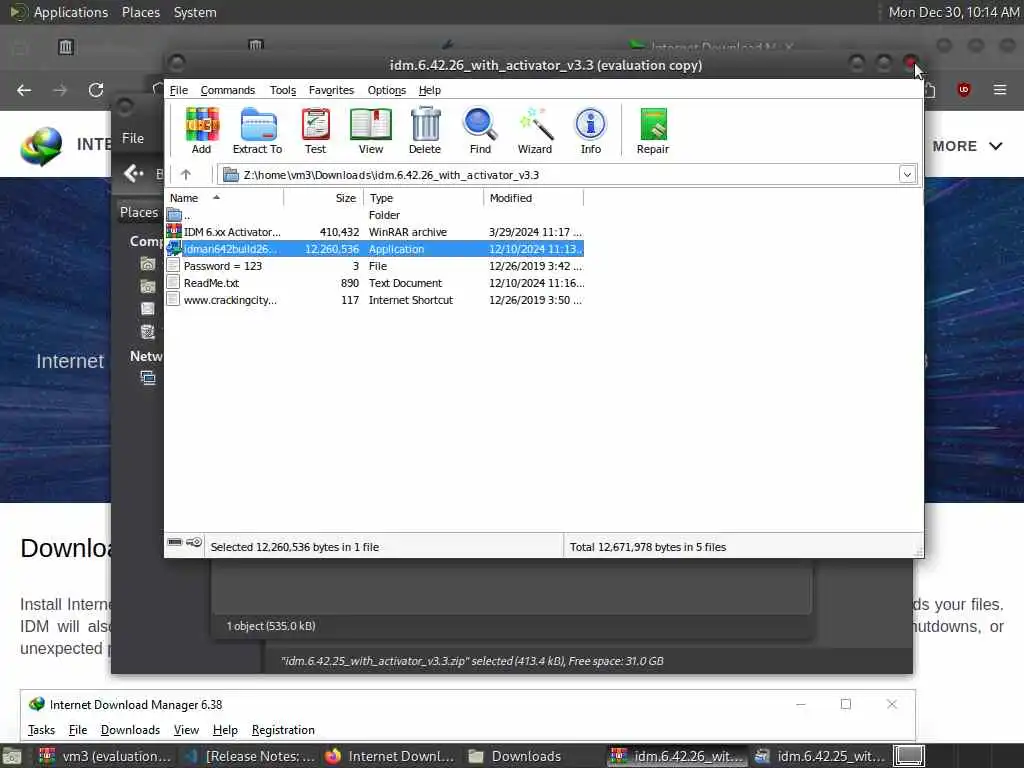Open IDM 6.38 Downloads menu
The image size is (1024, 768).
(130, 730)
